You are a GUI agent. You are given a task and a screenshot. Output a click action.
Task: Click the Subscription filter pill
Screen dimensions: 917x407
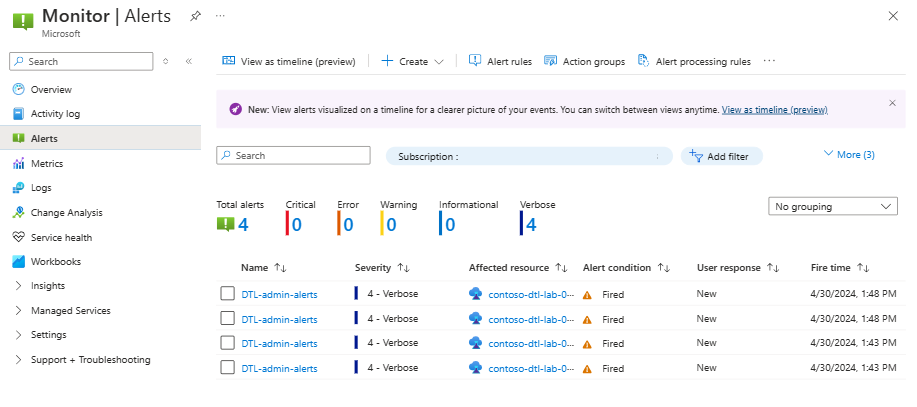click(529, 156)
